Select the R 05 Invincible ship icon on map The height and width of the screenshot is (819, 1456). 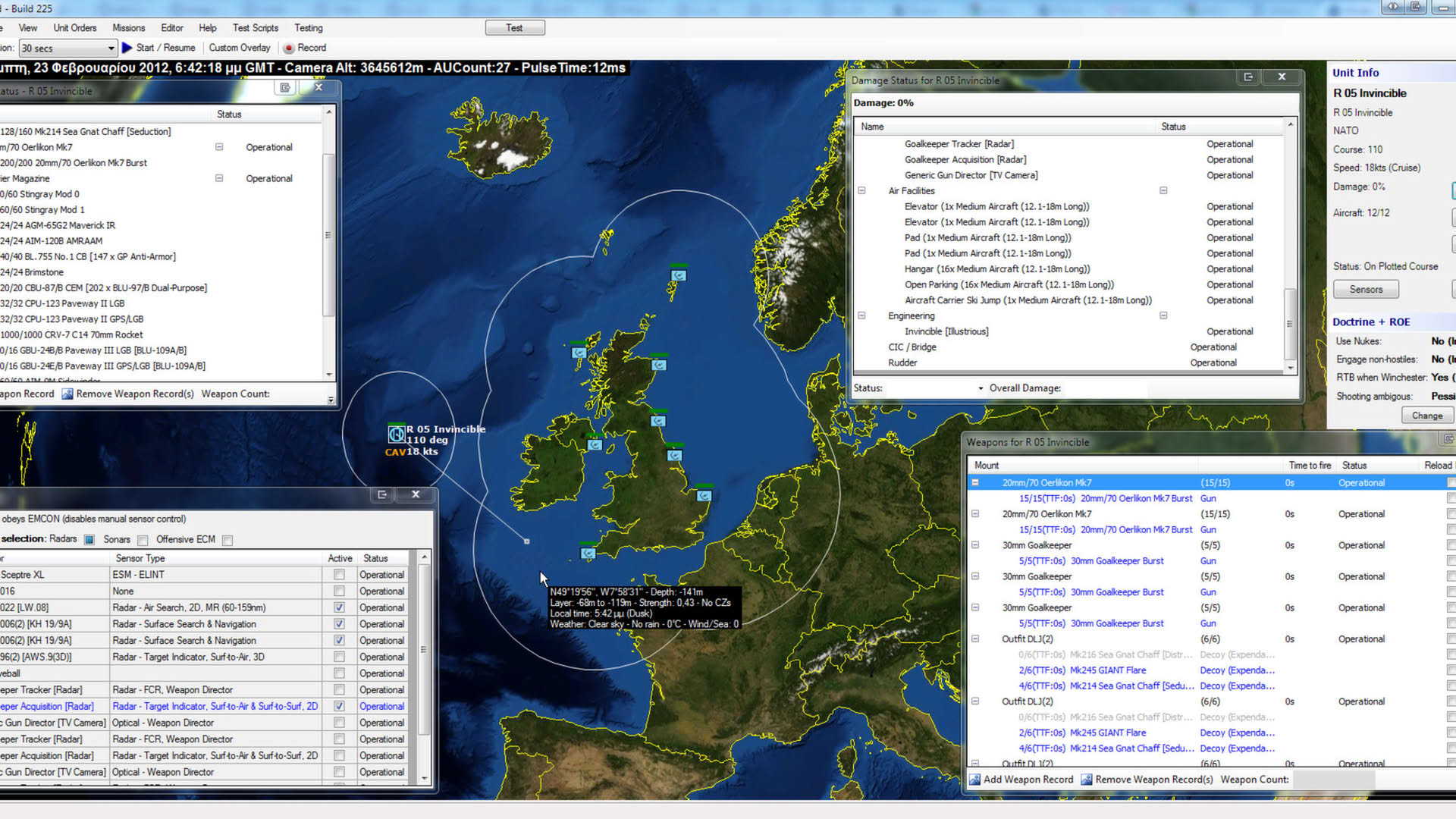[396, 435]
